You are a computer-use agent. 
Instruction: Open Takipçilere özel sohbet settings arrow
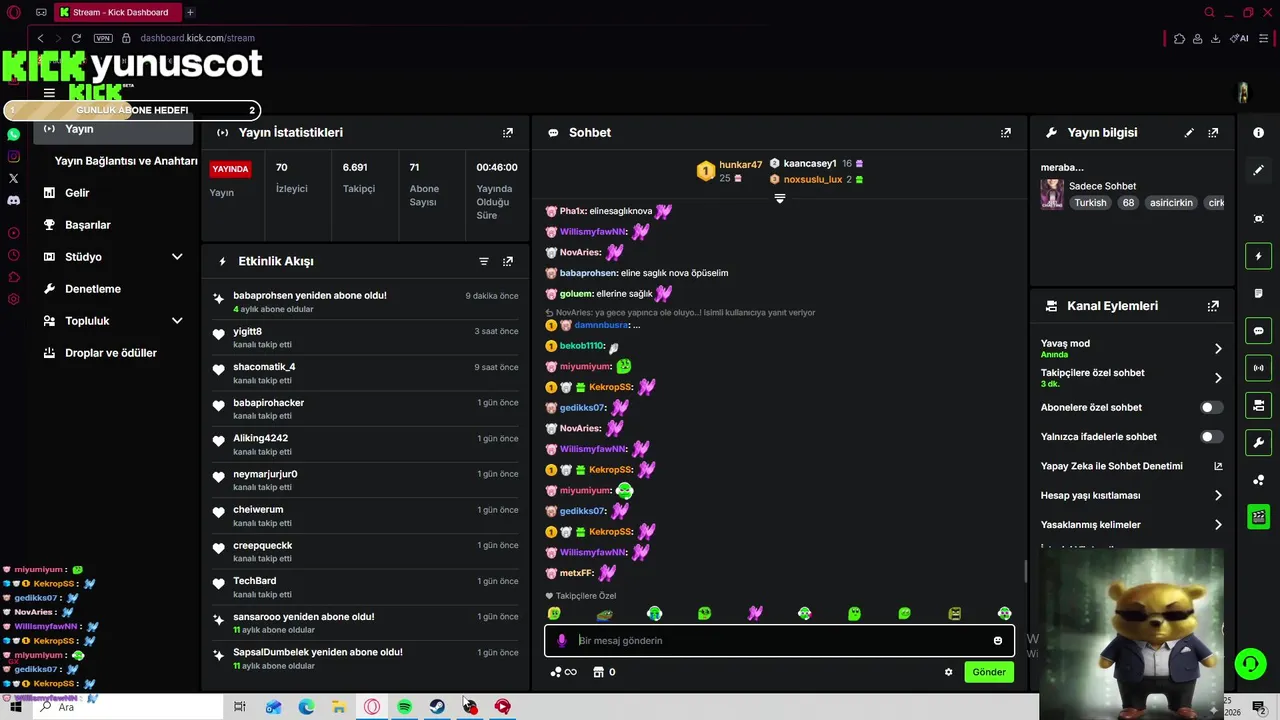pyautogui.click(x=1218, y=378)
